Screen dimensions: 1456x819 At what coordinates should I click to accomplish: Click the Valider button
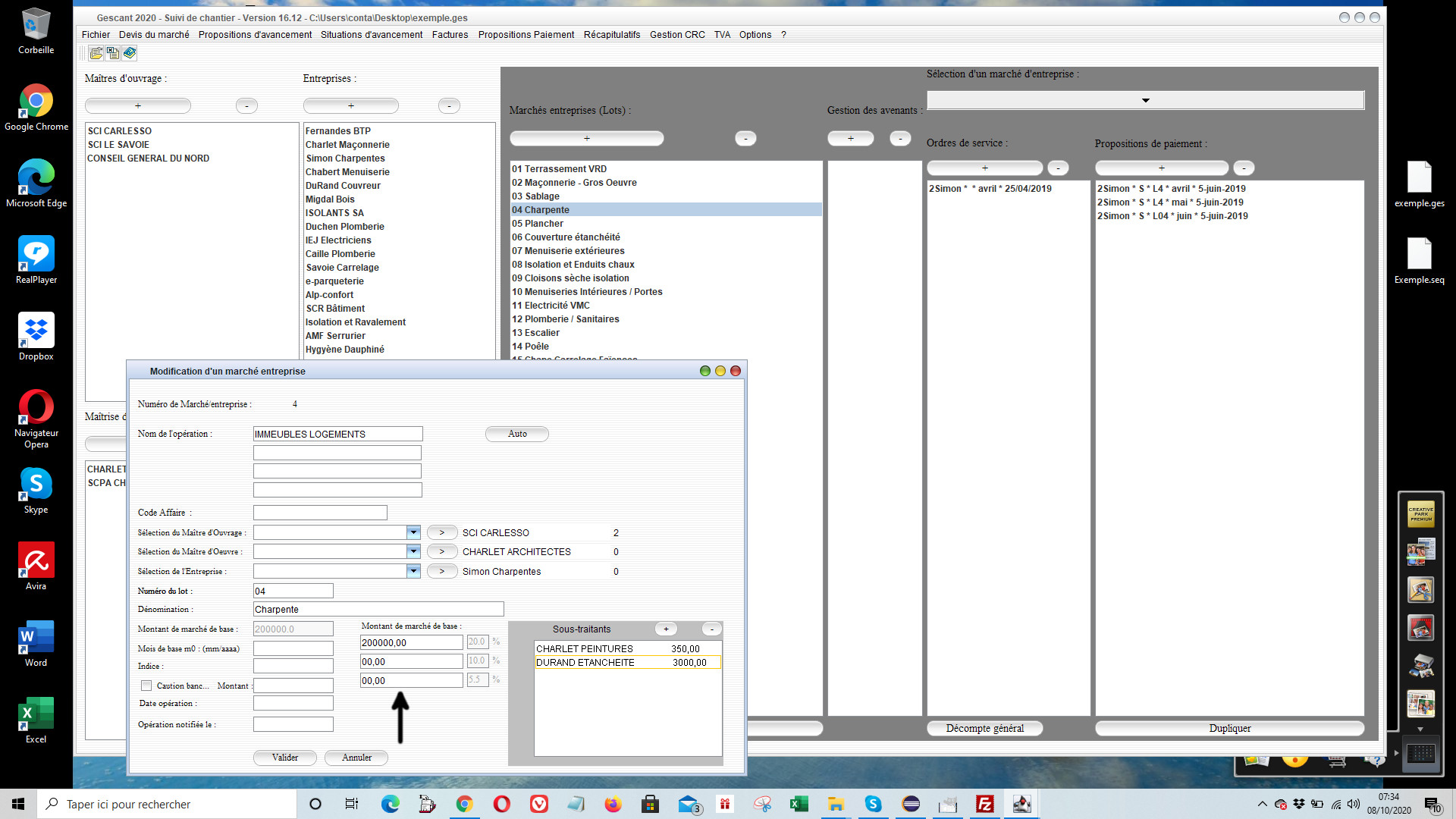point(285,758)
